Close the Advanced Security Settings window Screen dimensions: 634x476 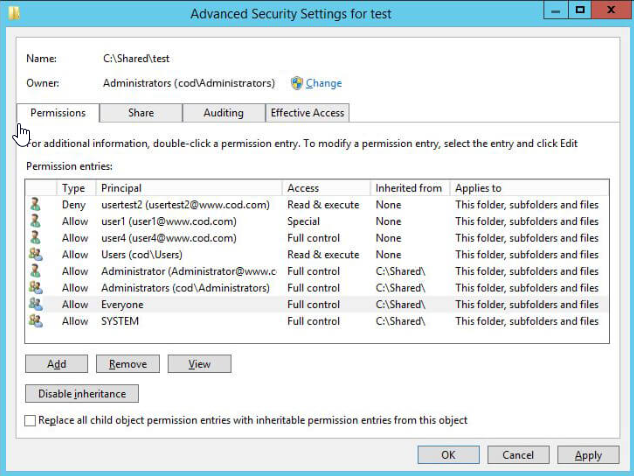pos(611,10)
